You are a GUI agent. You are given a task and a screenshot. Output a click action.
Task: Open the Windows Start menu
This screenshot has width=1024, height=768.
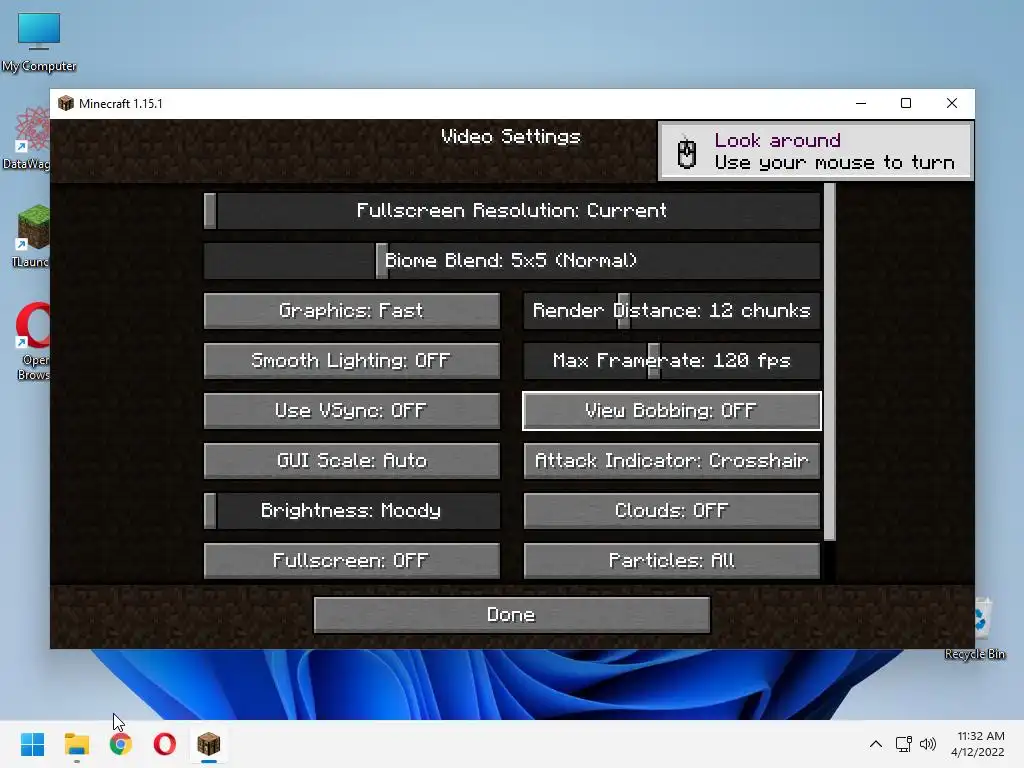[33, 744]
